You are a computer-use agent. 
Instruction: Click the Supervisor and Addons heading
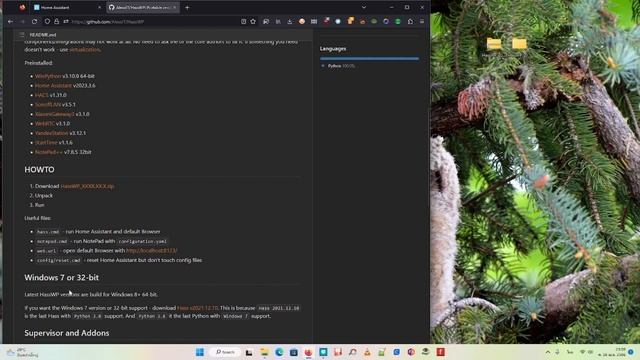coord(67,333)
